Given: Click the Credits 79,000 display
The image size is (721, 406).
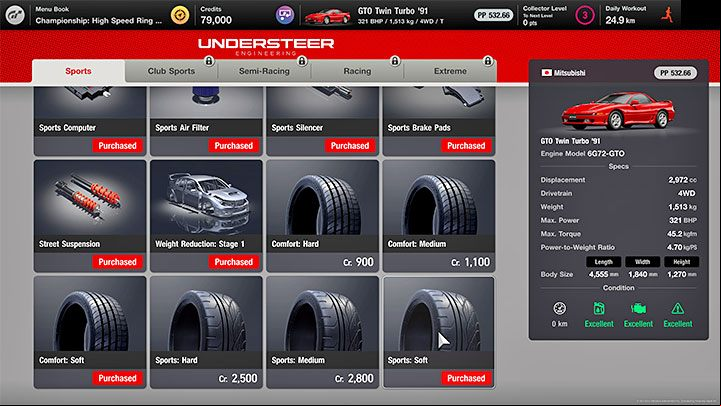Looking at the screenshot, I should point(216,16).
